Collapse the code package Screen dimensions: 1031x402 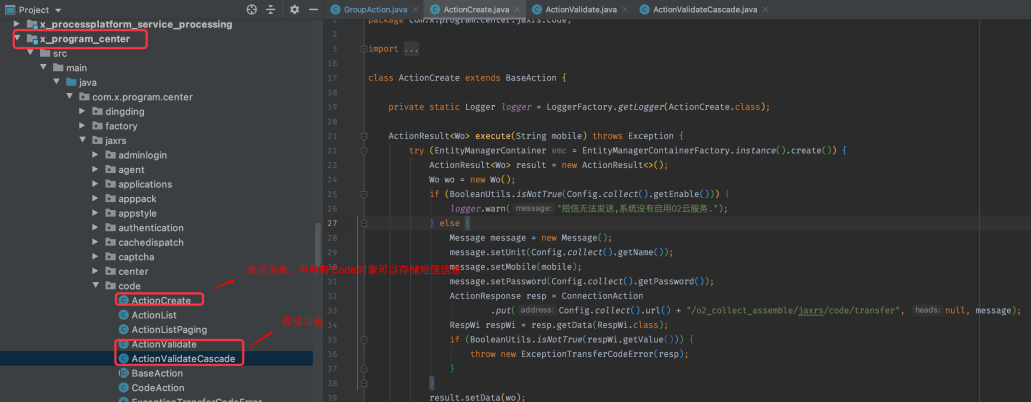point(96,286)
